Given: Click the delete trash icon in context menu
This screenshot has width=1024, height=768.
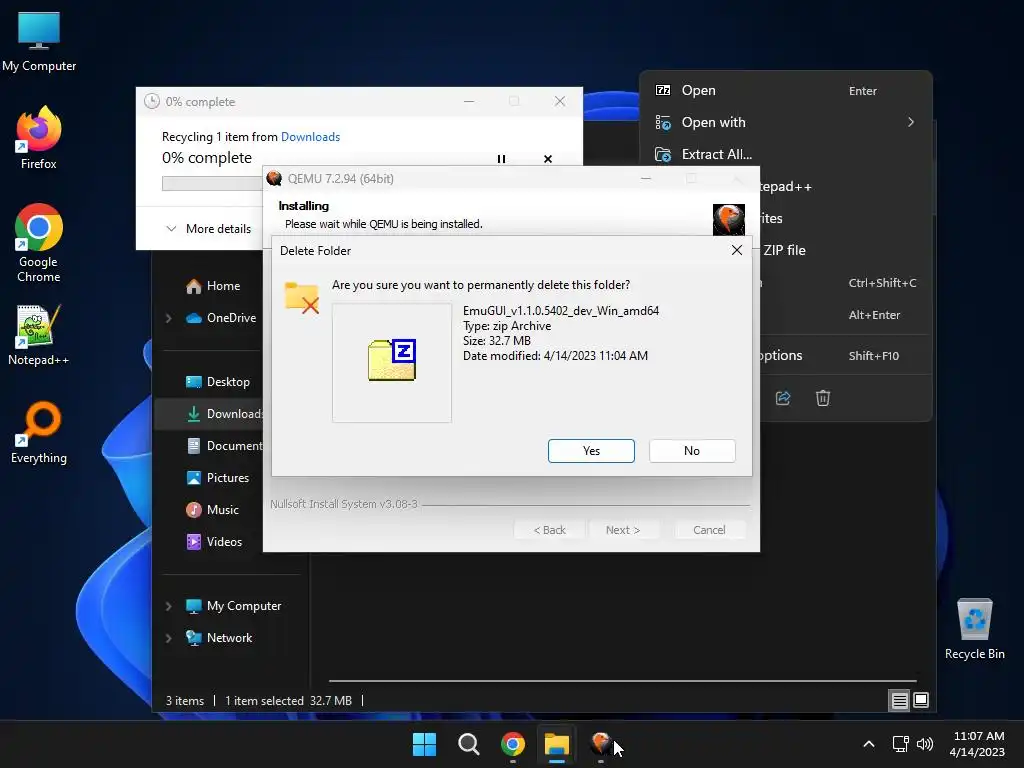Looking at the screenshot, I should pyautogui.click(x=823, y=398).
